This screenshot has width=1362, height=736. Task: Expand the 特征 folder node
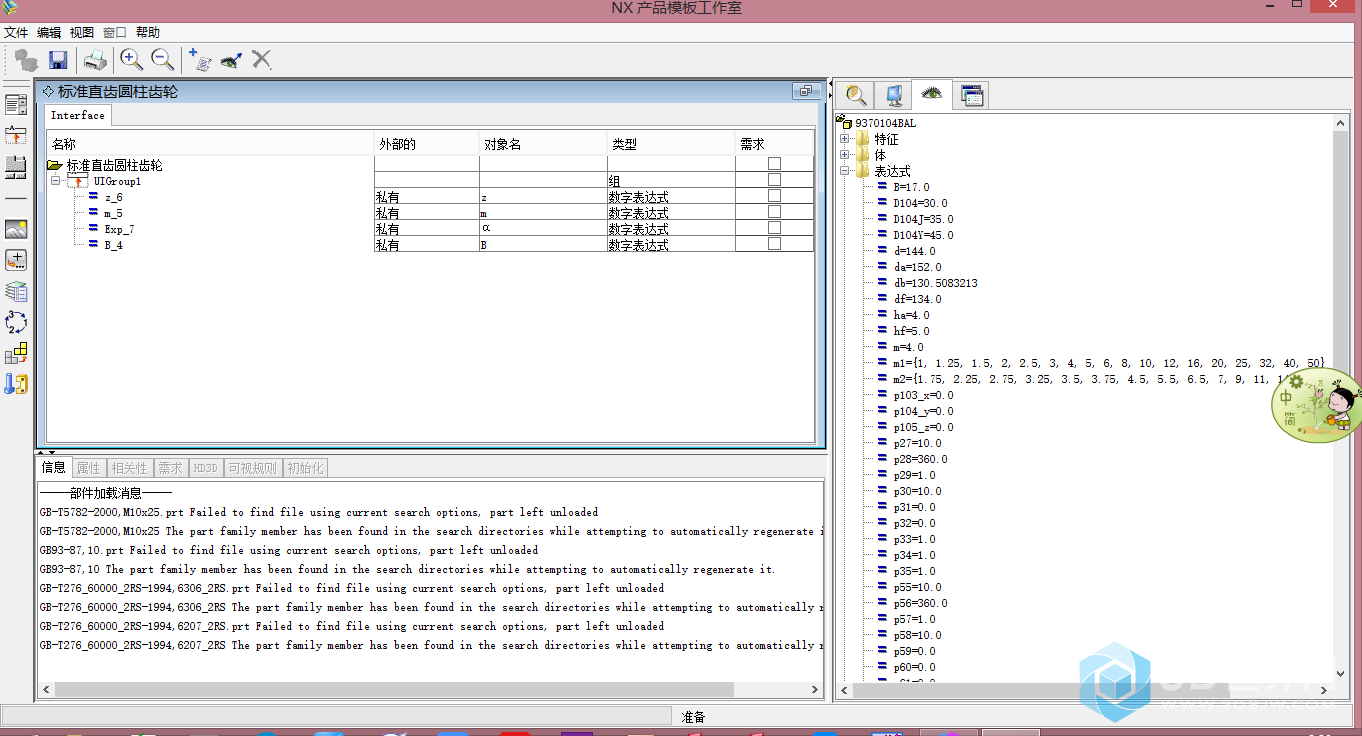(845, 139)
